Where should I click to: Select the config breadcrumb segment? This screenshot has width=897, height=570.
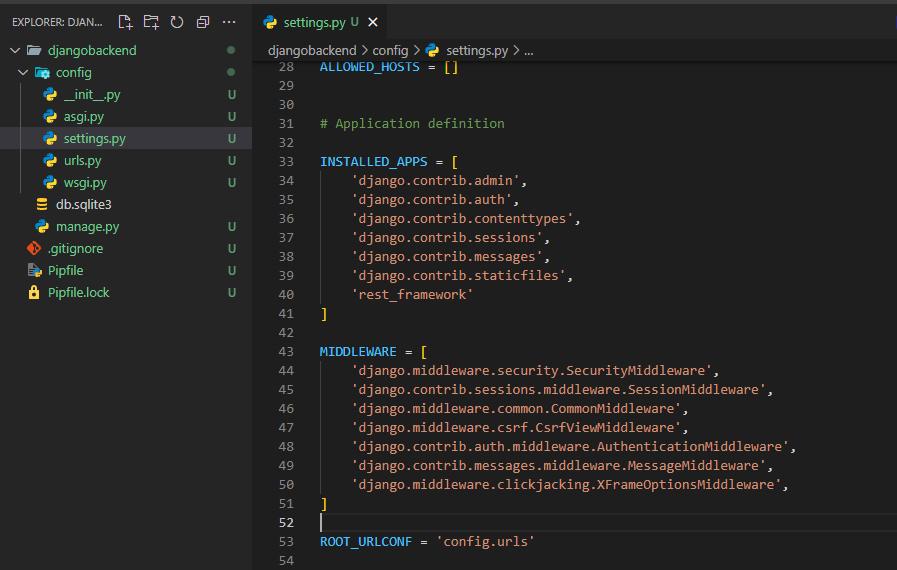pyautogui.click(x=391, y=50)
